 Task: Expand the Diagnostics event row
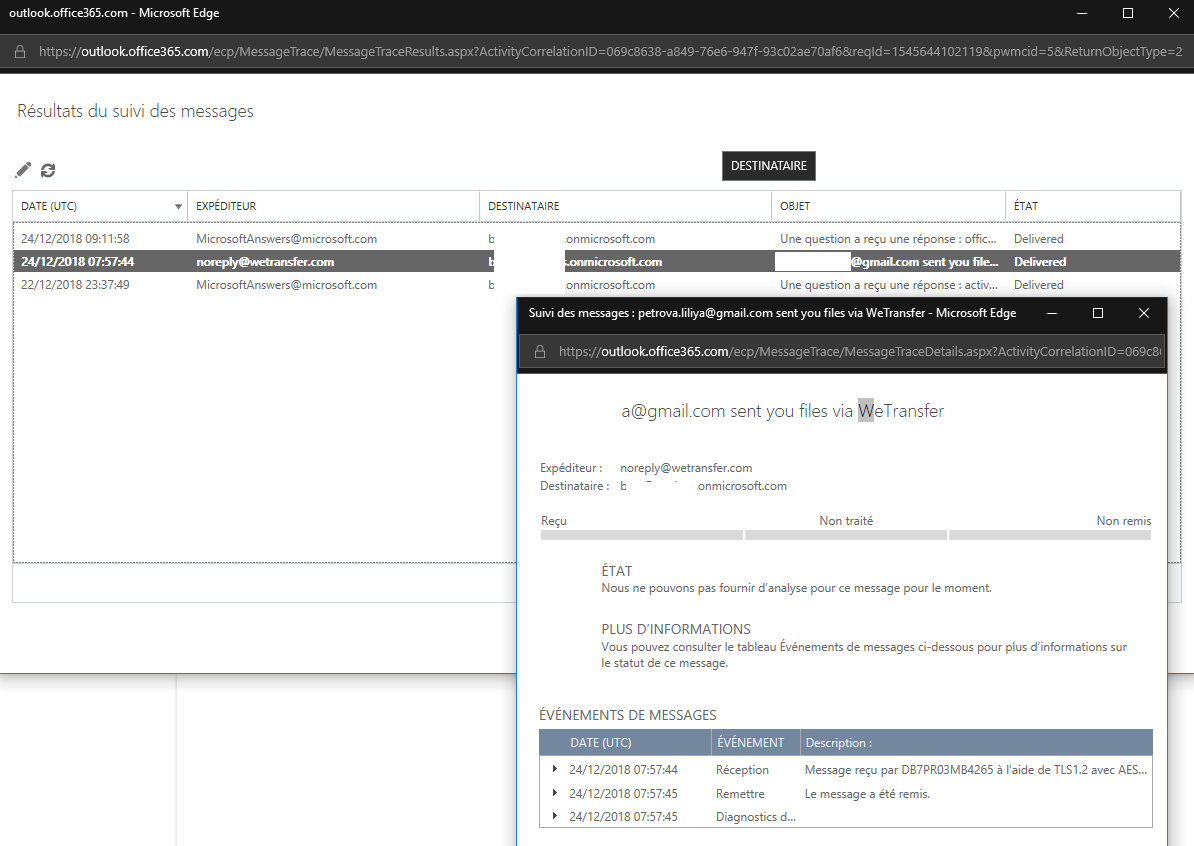[x=554, y=816]
